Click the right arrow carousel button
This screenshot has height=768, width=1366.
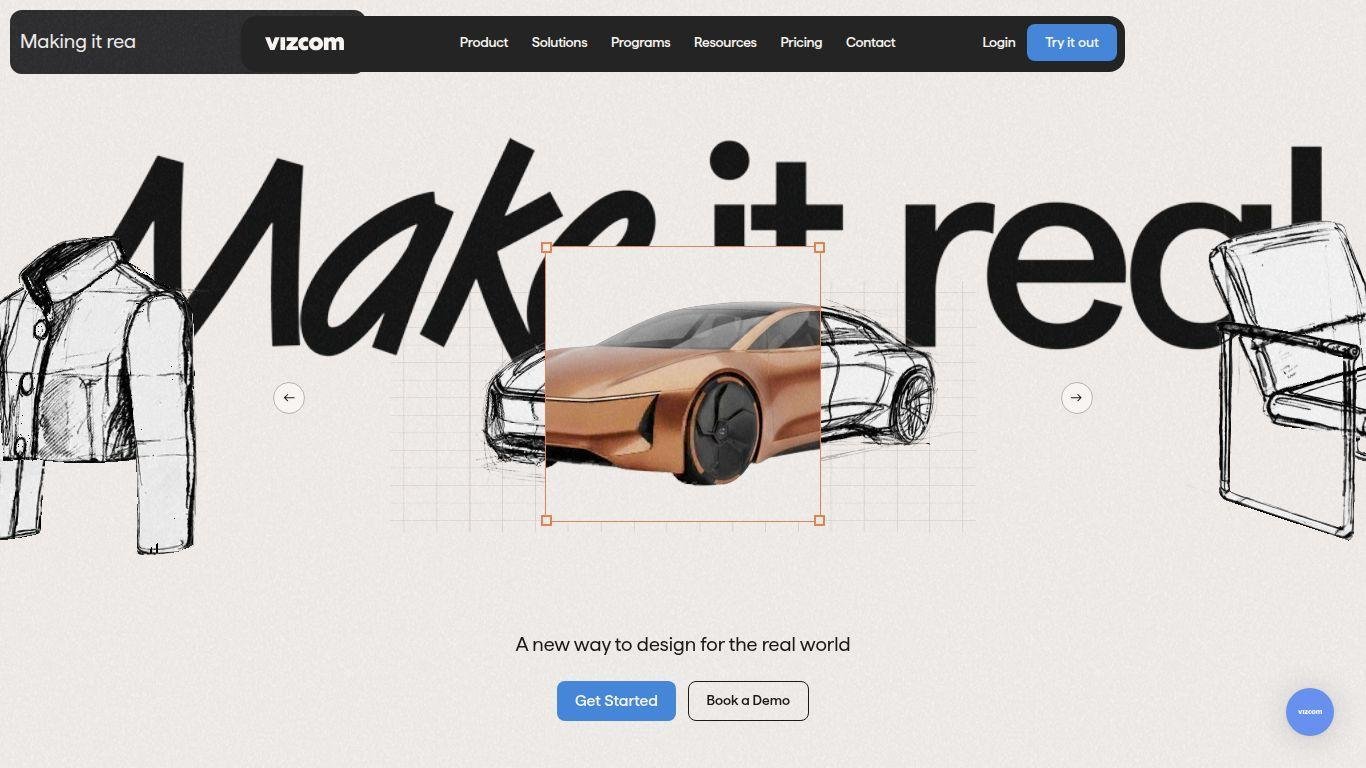[x=1076, y=398]
